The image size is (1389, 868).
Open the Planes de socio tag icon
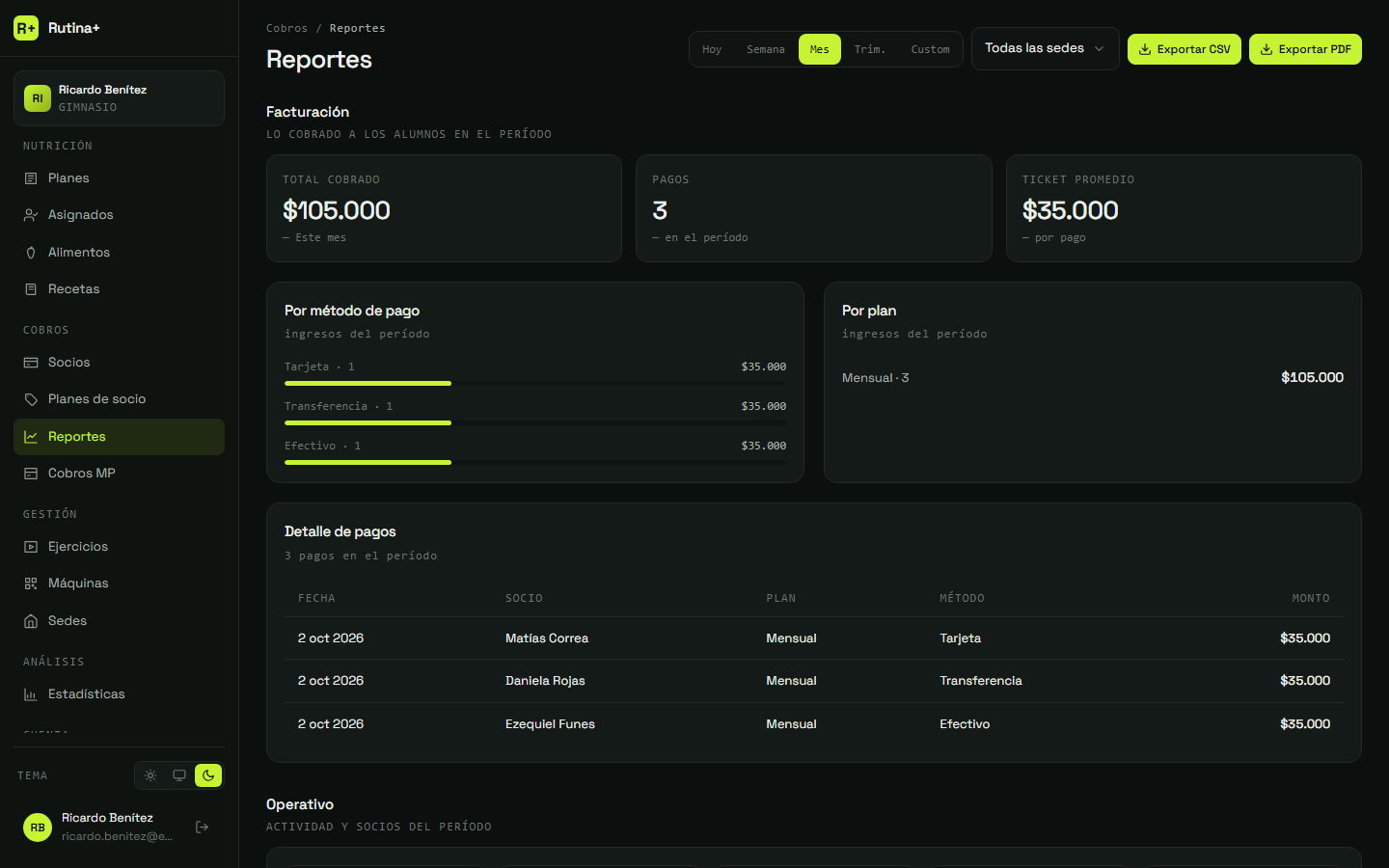(x=31, y=399)
